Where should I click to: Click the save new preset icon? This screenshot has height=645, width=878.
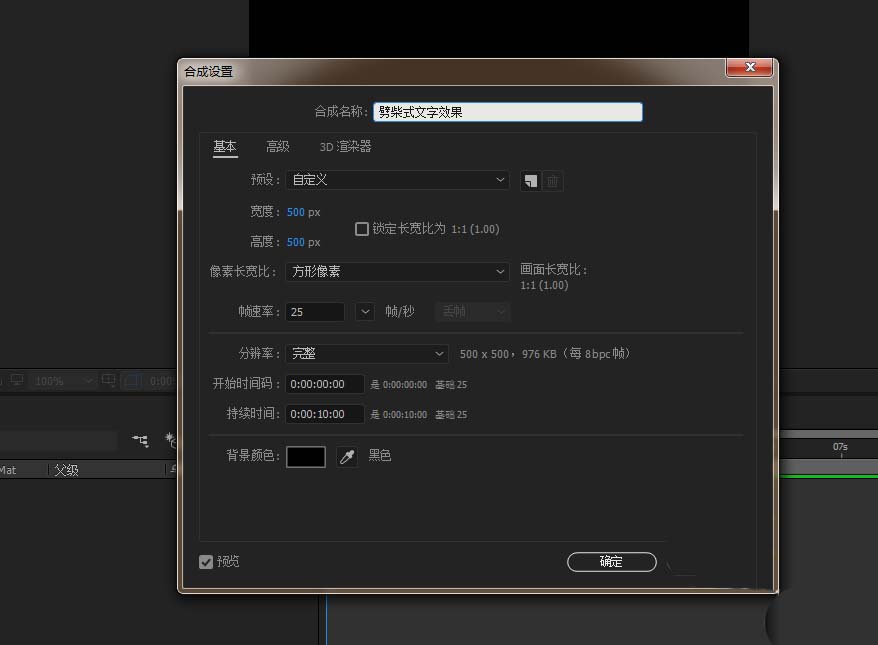(x=529, y=181)
